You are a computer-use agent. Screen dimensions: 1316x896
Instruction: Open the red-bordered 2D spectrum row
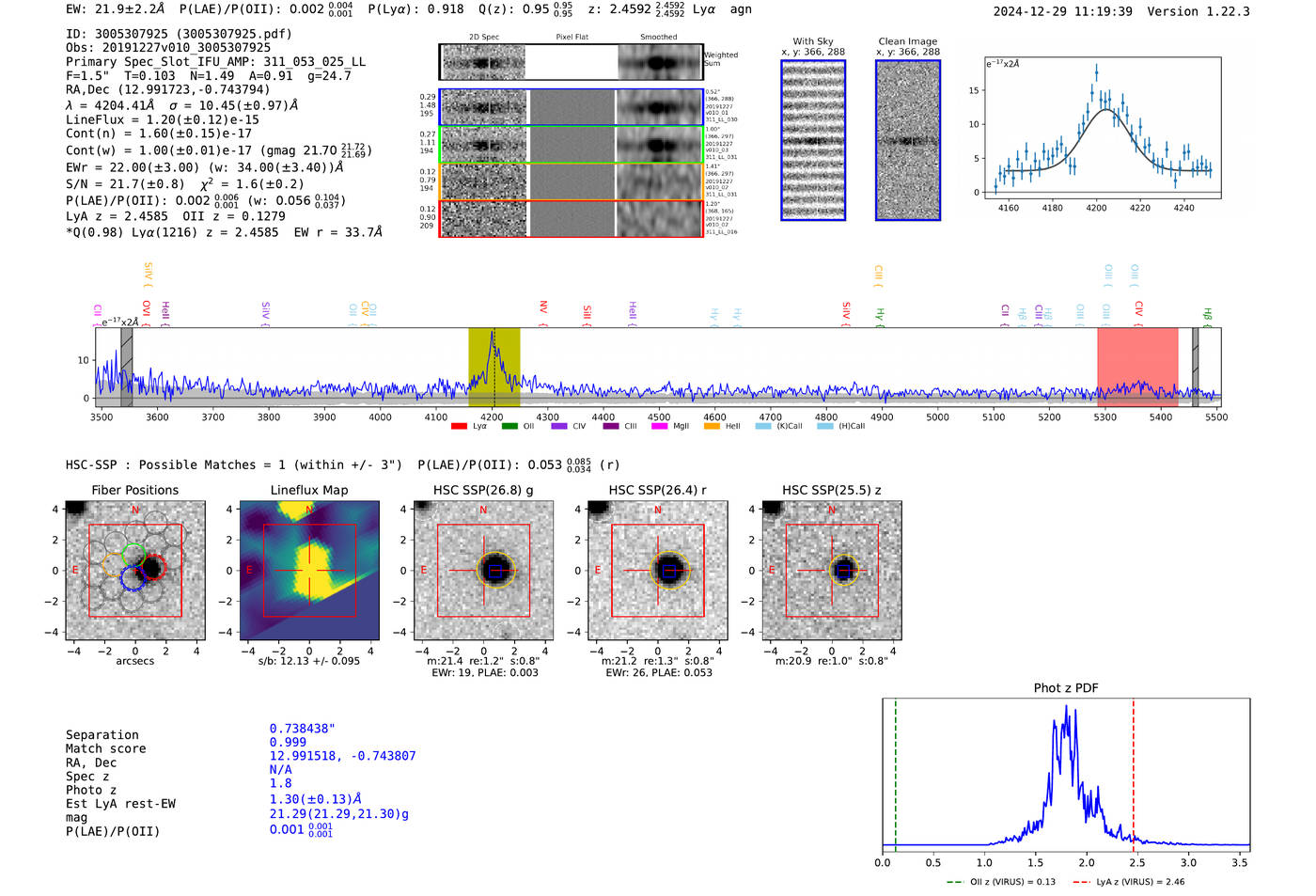point(572,218)
